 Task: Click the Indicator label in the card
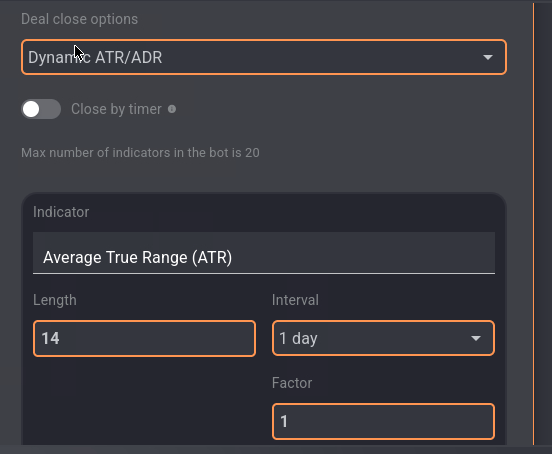point(61,212)
